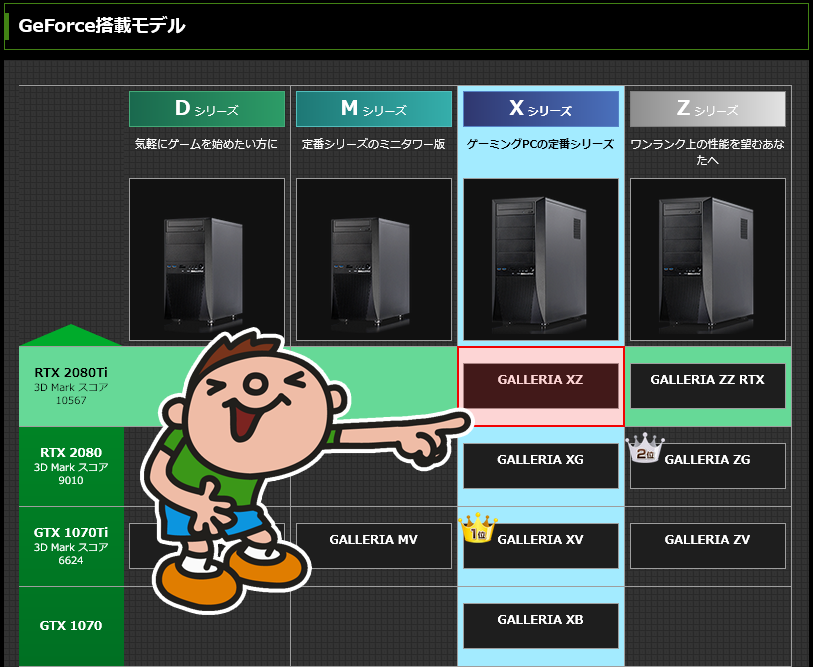
Task: Open the GALLERIA XZ model
Action: click(x=540, y=385)
